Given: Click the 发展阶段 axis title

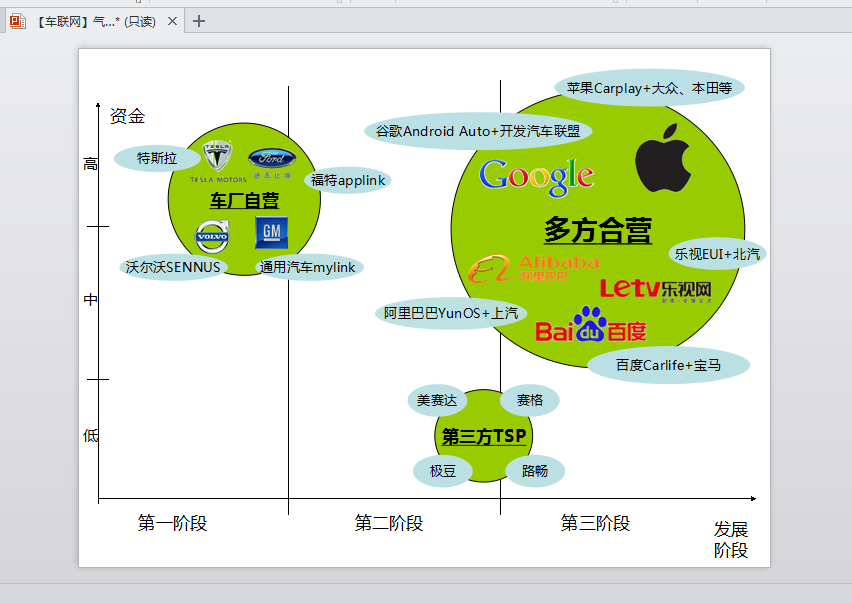Looking at the screenshot, I should tap(731, 539).
